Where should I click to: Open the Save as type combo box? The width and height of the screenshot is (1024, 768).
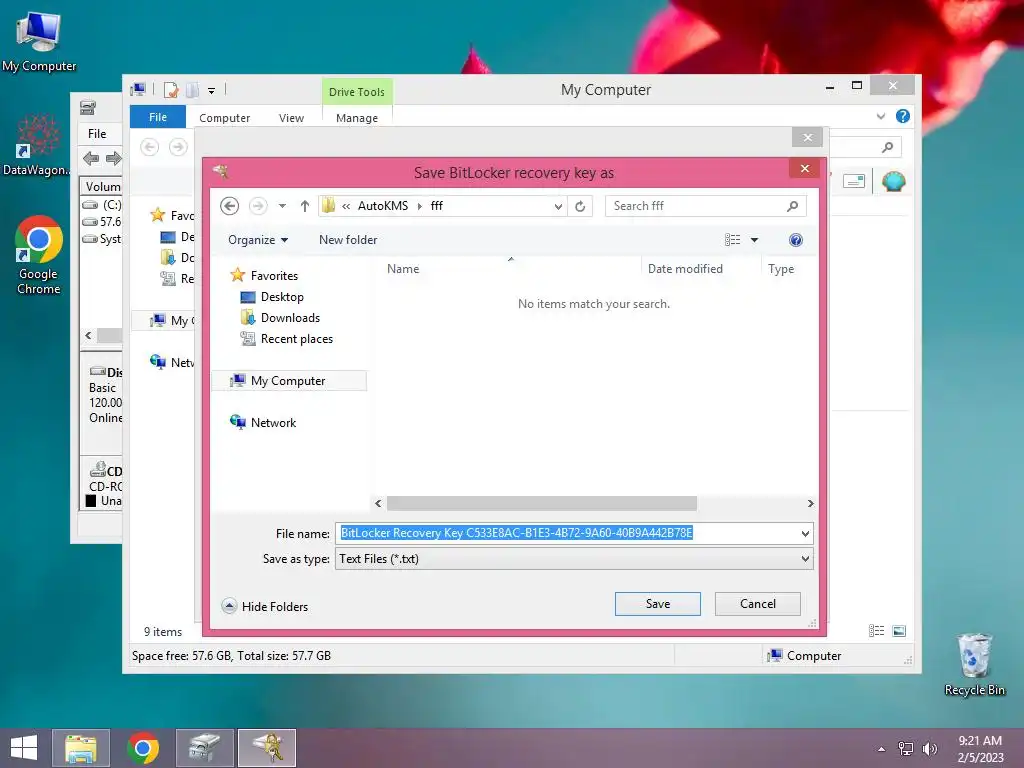coord(574,558)
